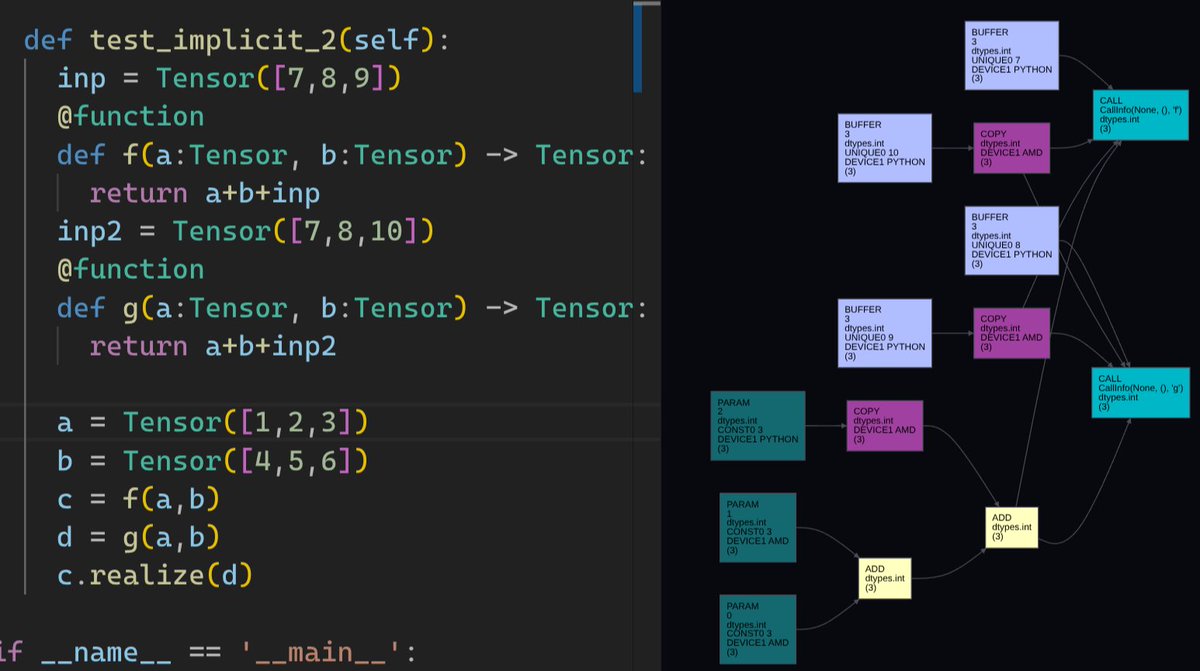1200x671 pixels.
Task: Click the inp2 = Tensor([7,8,10]) line
Action: [x=246, y=232]
